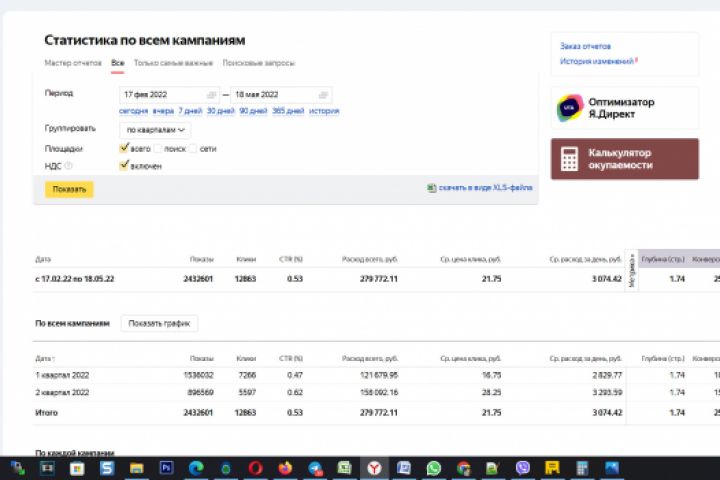Click the yellow 'Показать' button
Image resolution: width=720 pixels, height=480 pixels.
[69, 189]
